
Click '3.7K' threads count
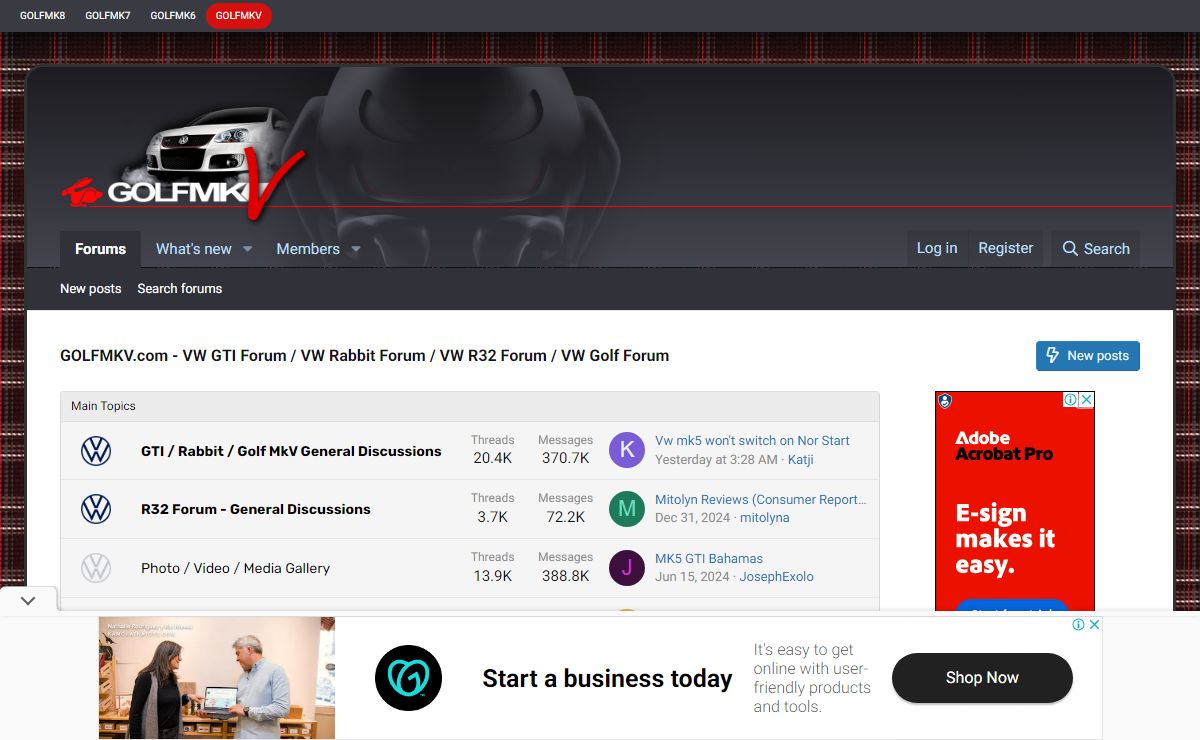[x=493, y=517]
